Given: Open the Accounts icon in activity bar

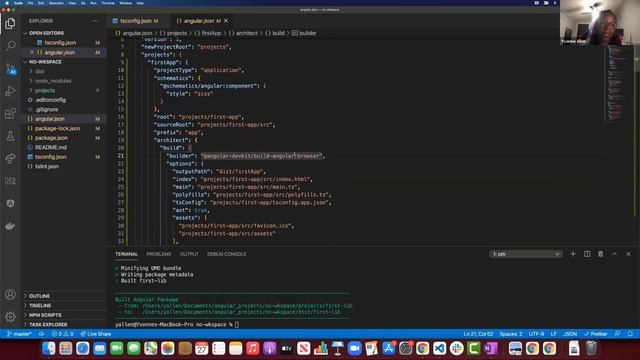Looking at the screenshot, I should 10,294.
